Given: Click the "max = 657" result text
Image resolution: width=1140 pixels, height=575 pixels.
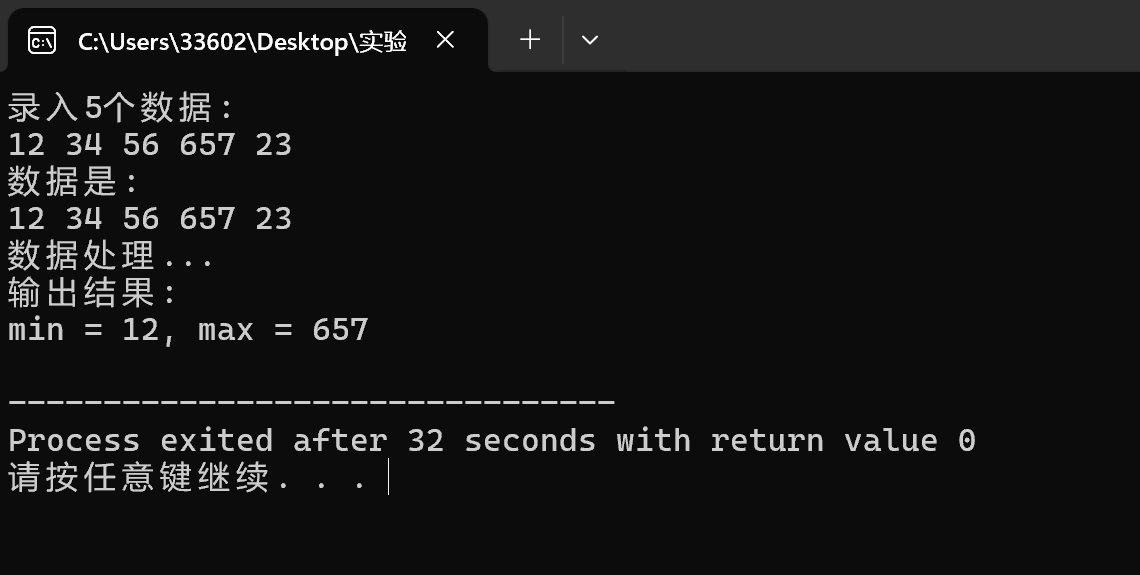Looking at the screenshot, I should [x=284, y=330].
